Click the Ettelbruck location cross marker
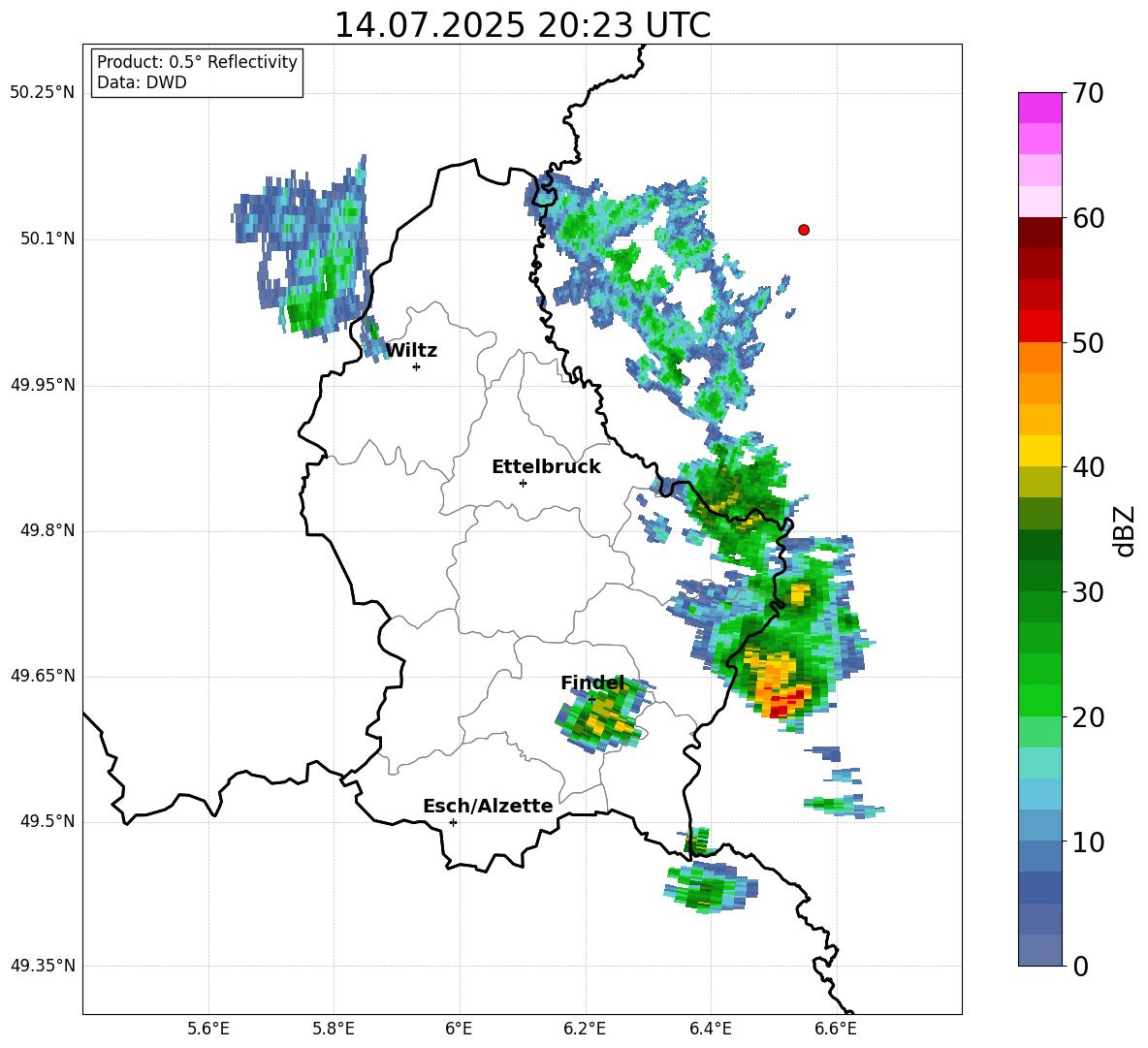 click(523, 483)
